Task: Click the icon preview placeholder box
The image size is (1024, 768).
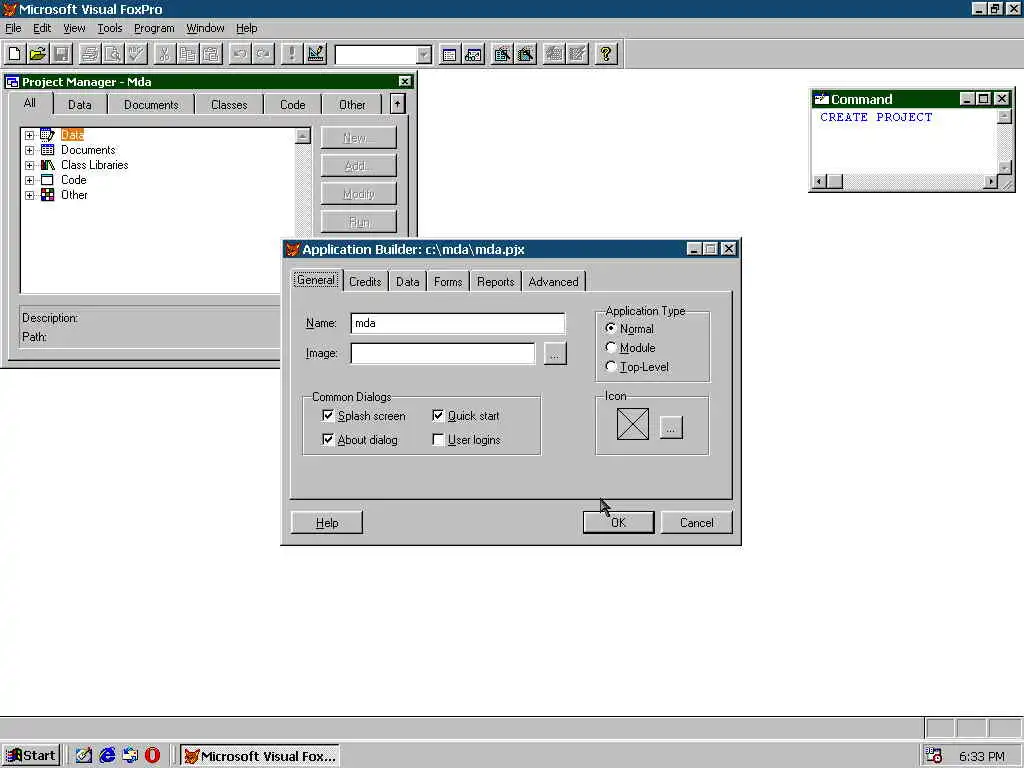Action: click(633, 424)
